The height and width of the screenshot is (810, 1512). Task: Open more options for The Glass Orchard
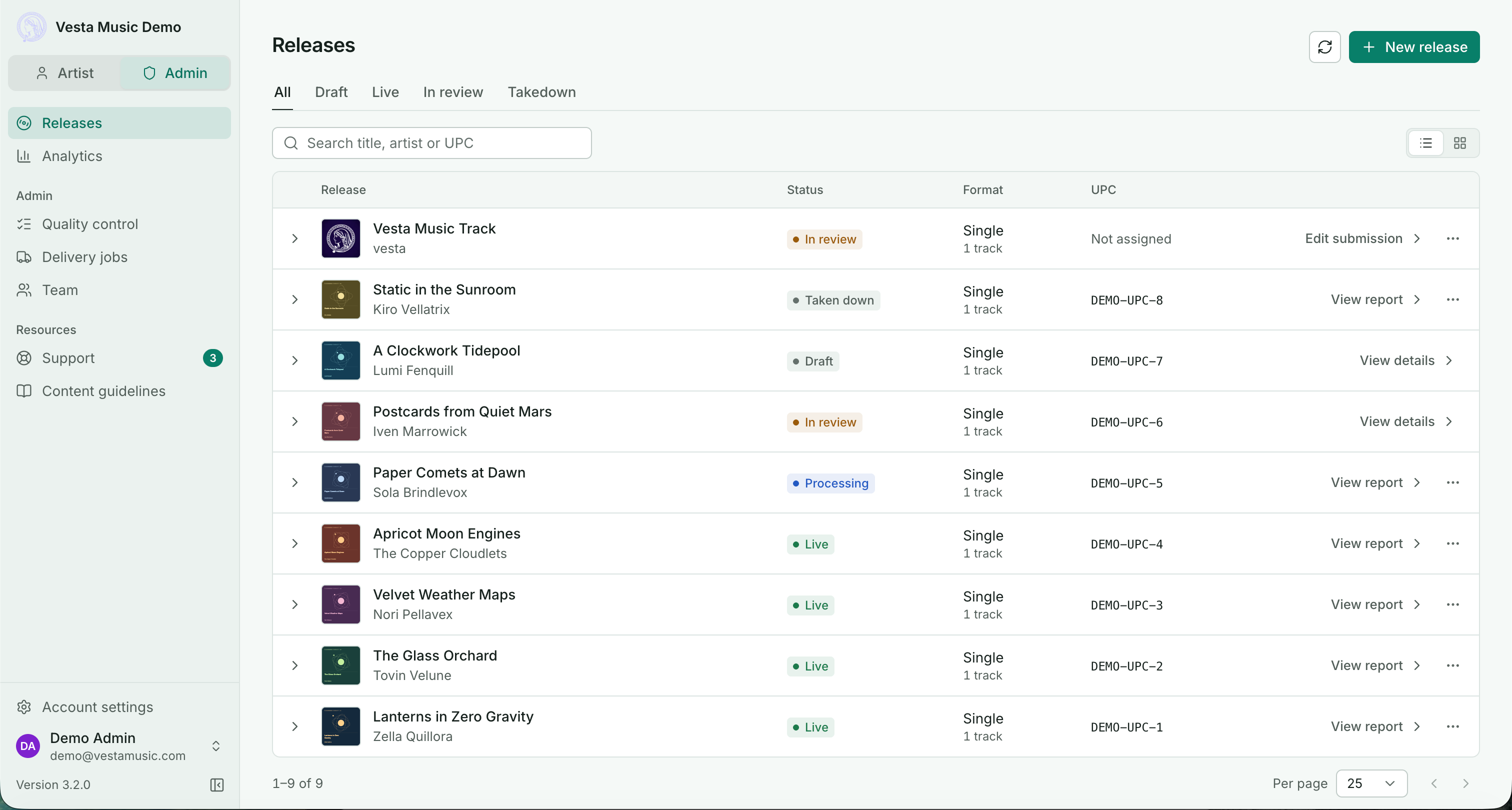[1452, 665]
